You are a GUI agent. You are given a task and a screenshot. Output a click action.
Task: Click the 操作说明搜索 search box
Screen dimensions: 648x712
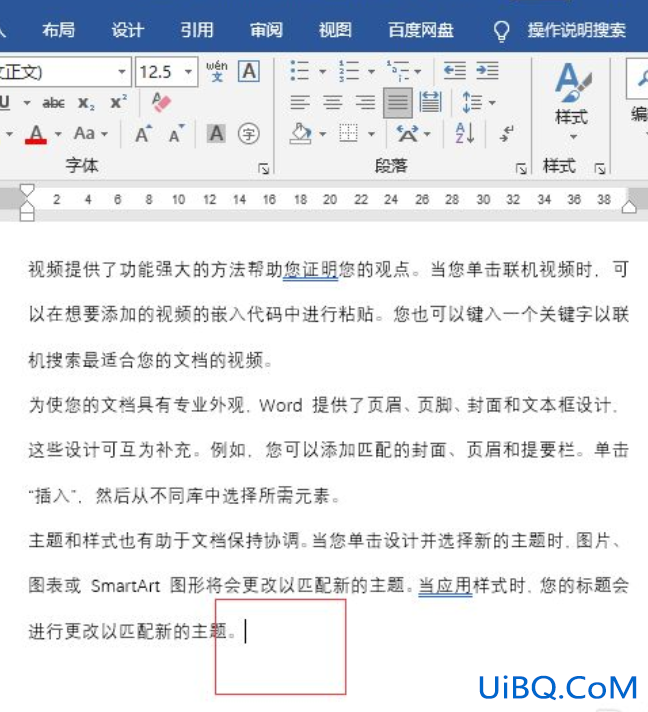577,30
